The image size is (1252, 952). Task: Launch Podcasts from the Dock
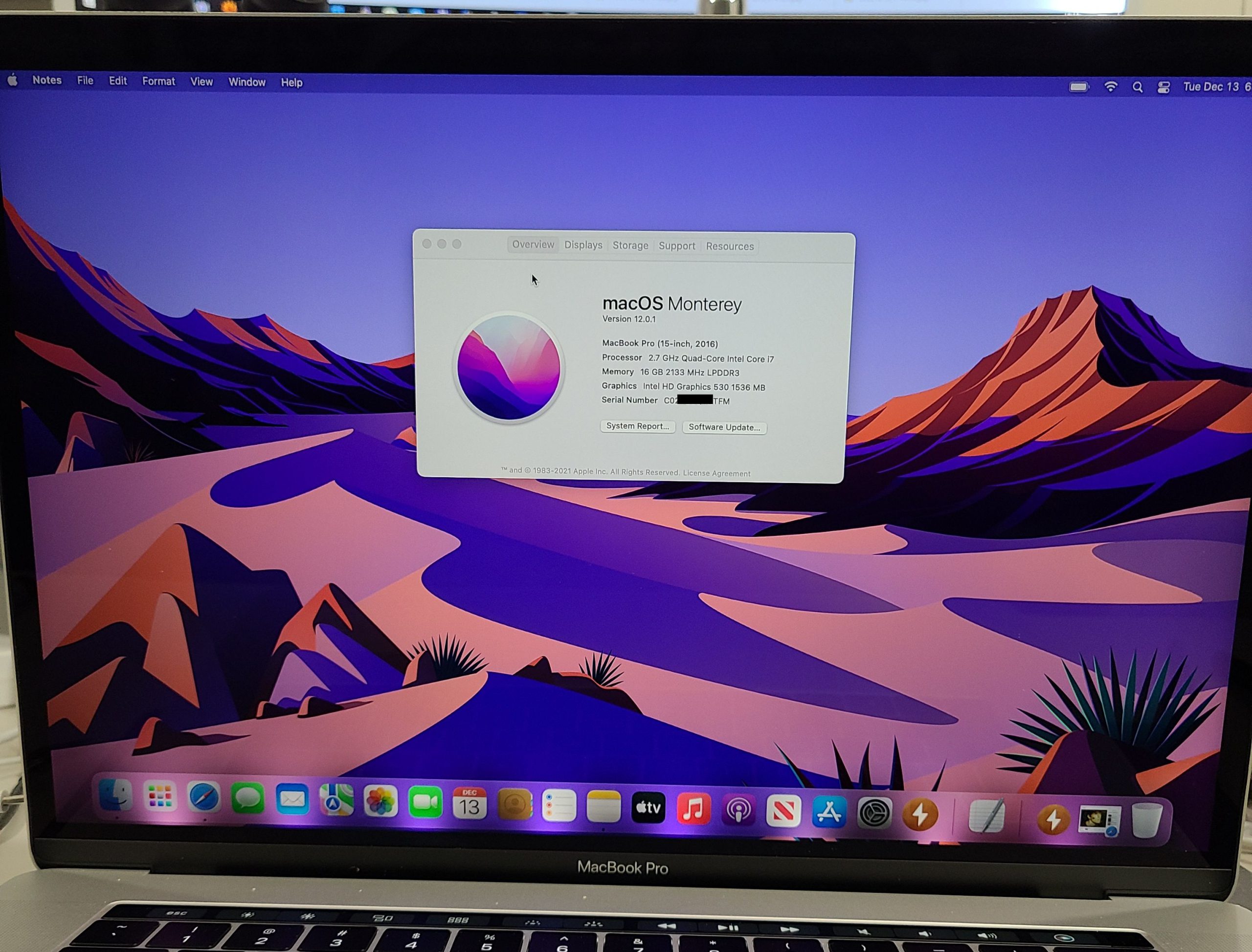point(738,811)
